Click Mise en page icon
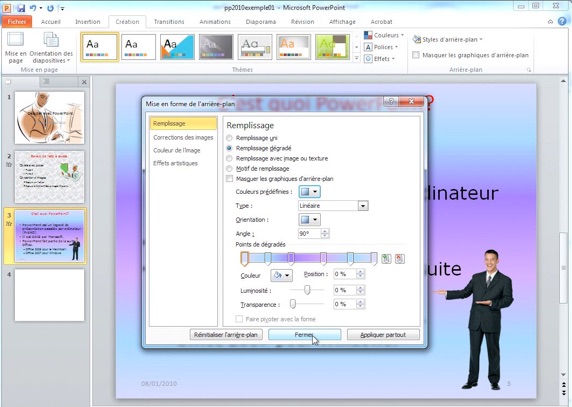 [16, 48]
